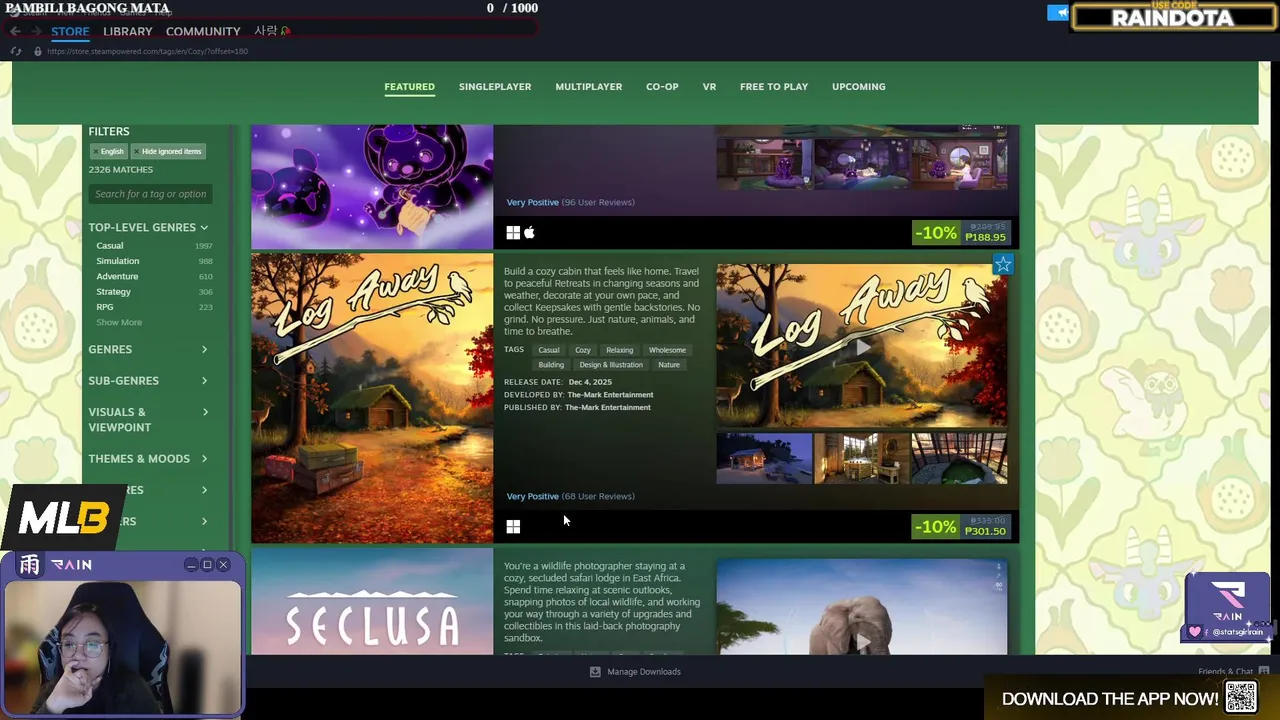Click the Steam forward arrow

click(x=38, y=31)
